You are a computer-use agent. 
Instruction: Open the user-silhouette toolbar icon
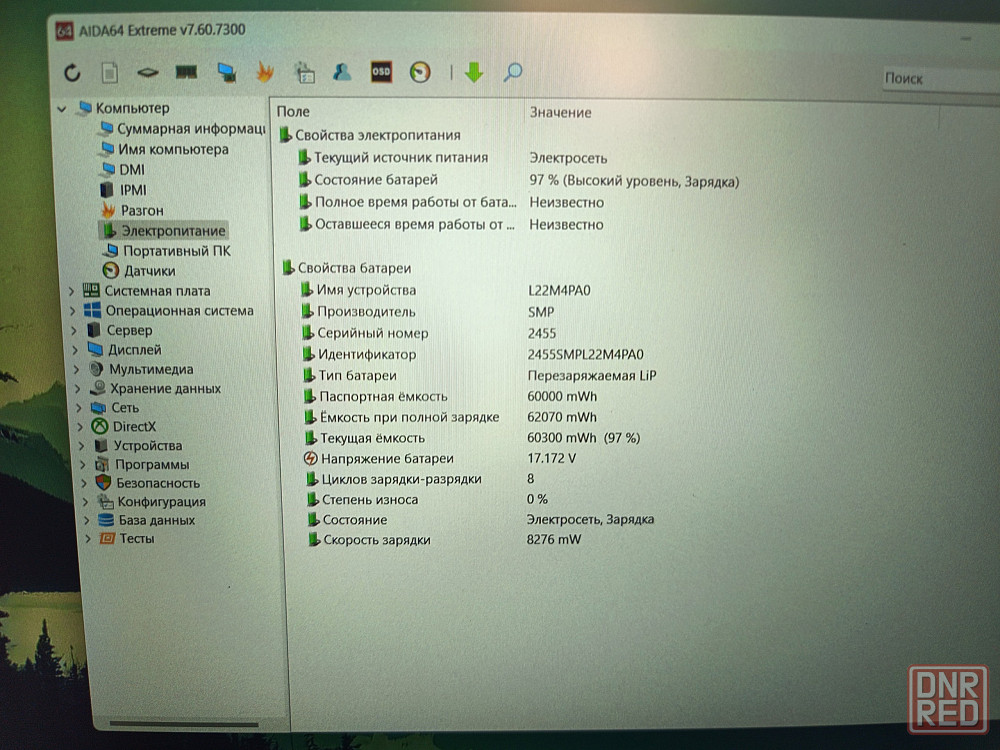[x=342, y=72]
